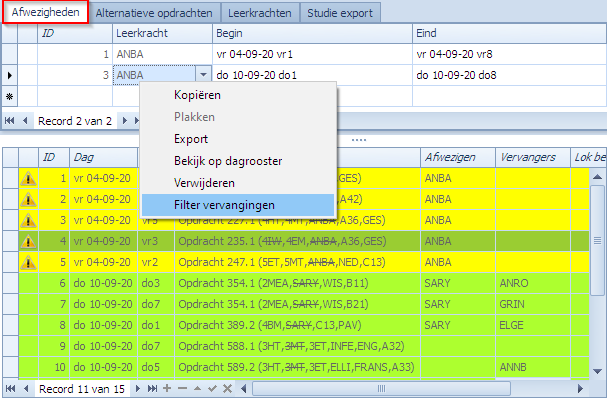Sort upper grid by ID column

(75, 33)
